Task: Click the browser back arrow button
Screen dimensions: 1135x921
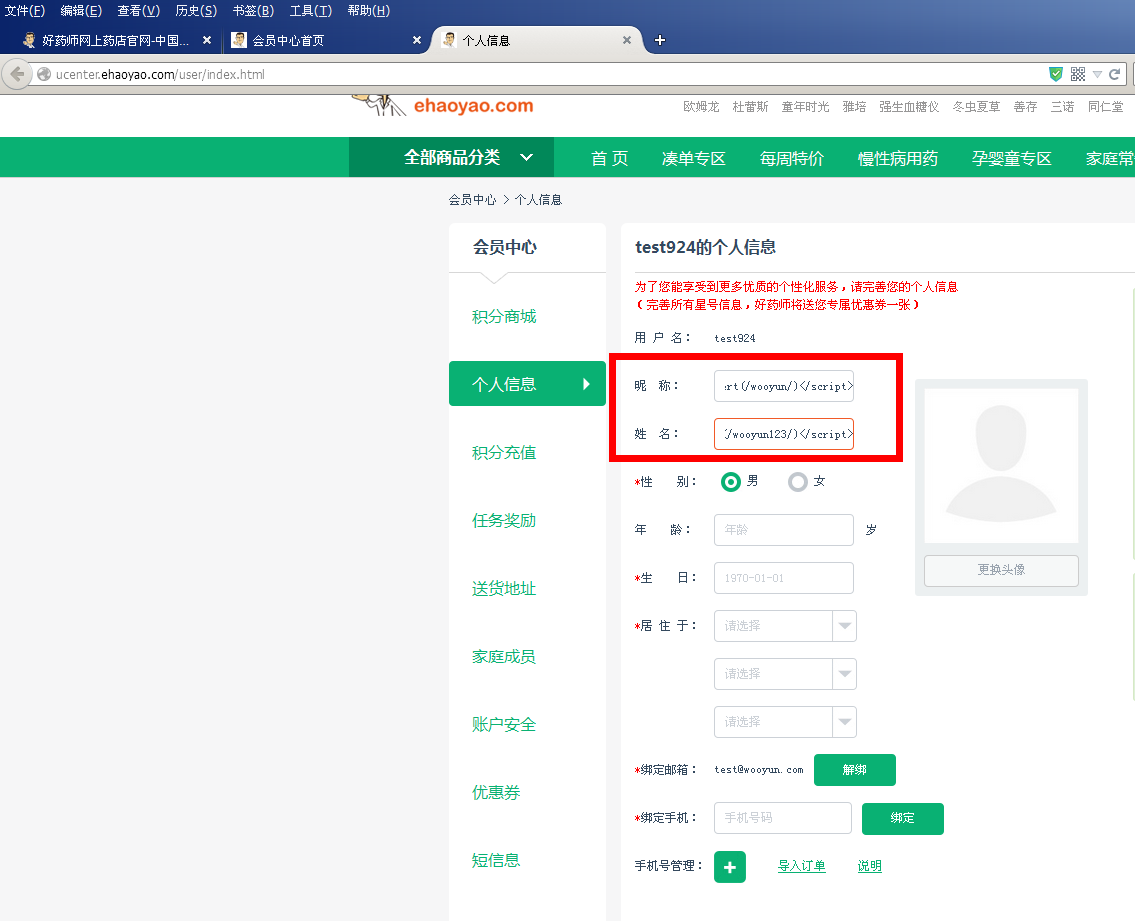Action: coord(16,75)
